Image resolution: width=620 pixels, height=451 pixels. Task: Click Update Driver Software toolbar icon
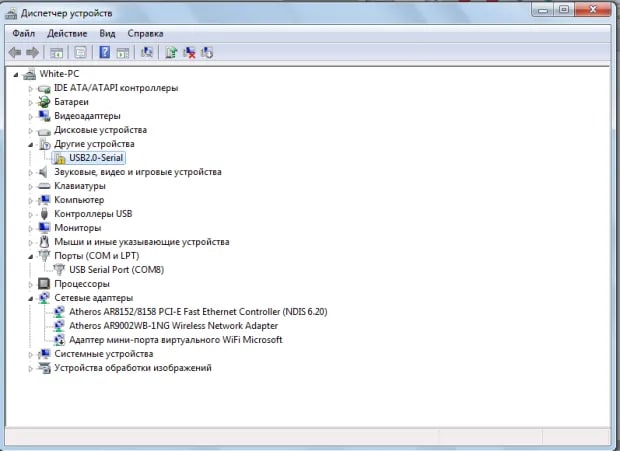point(171,53)
